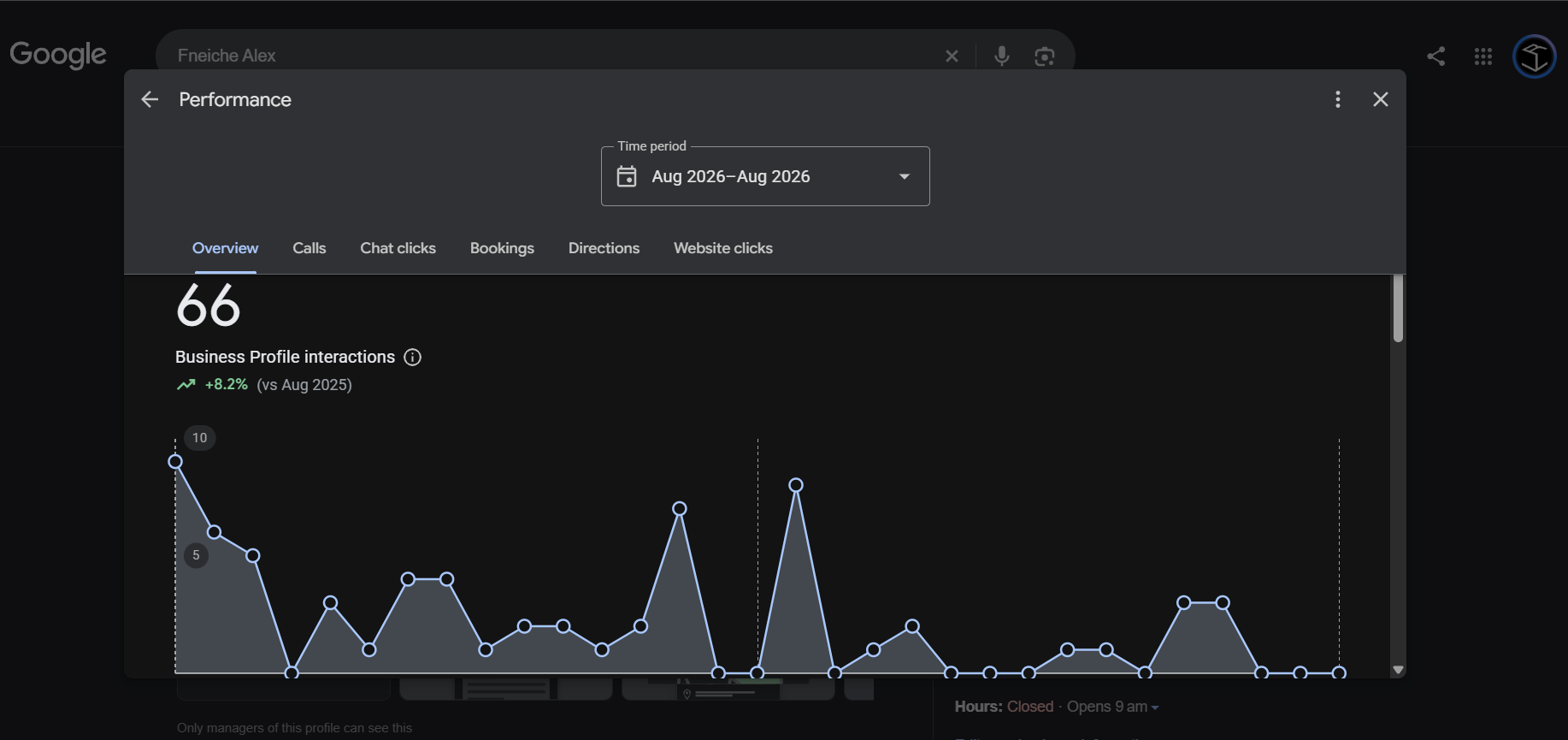Click the calendar icon in Time period
This screenshot has height=740, width=1568.
click(x=627, y=176)
